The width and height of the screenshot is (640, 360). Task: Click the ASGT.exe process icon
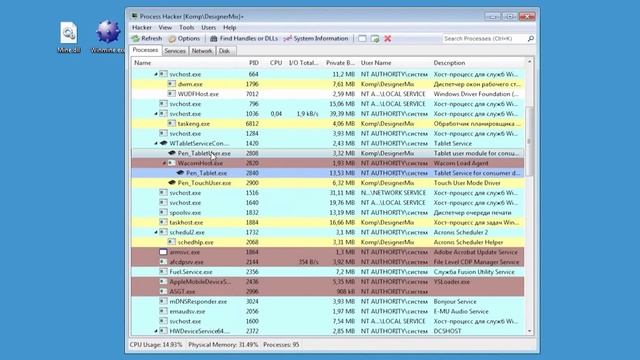(x=163, y=291)
